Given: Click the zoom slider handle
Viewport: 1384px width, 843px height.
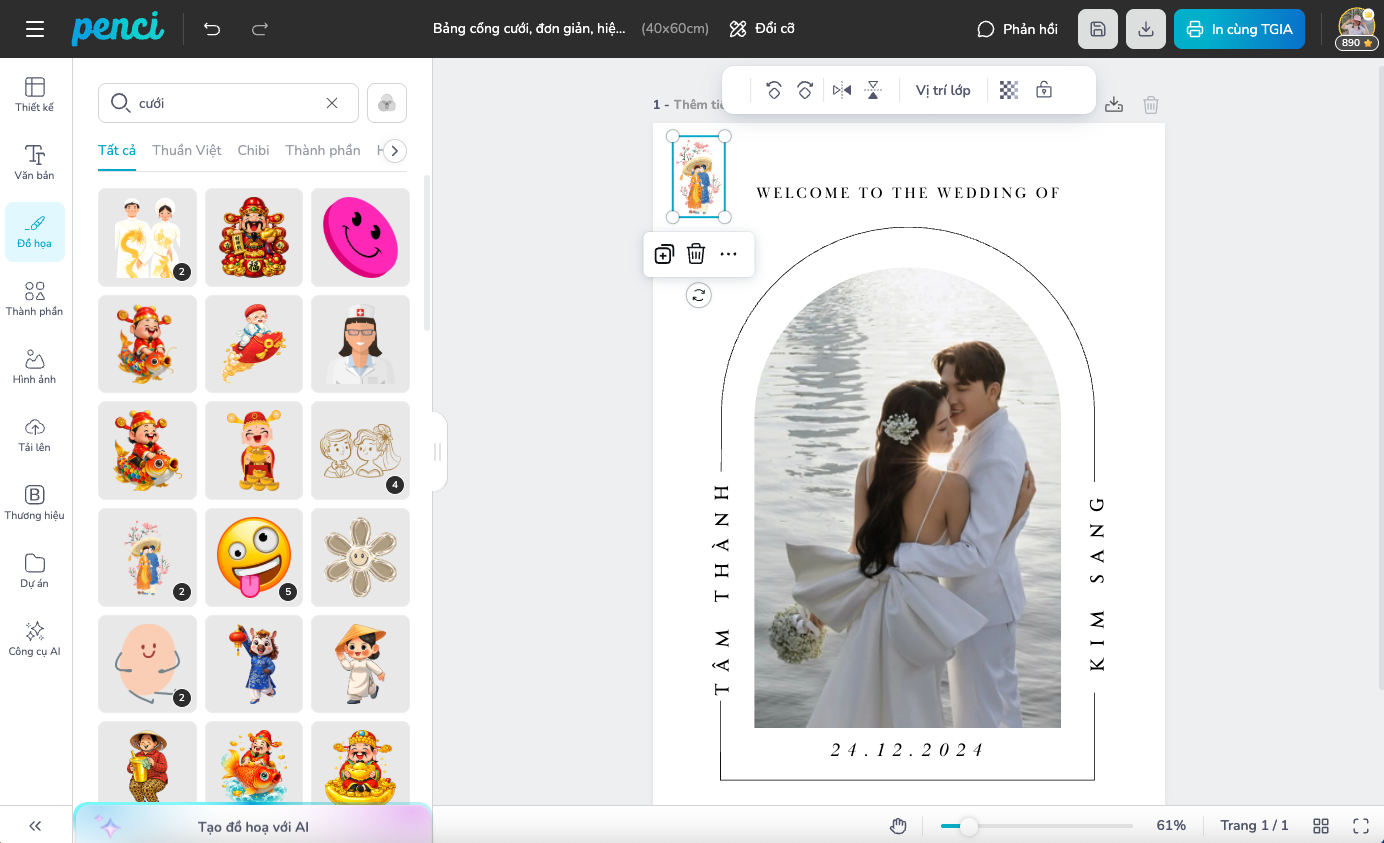Looking at the screenshot, I should point(968,826).
